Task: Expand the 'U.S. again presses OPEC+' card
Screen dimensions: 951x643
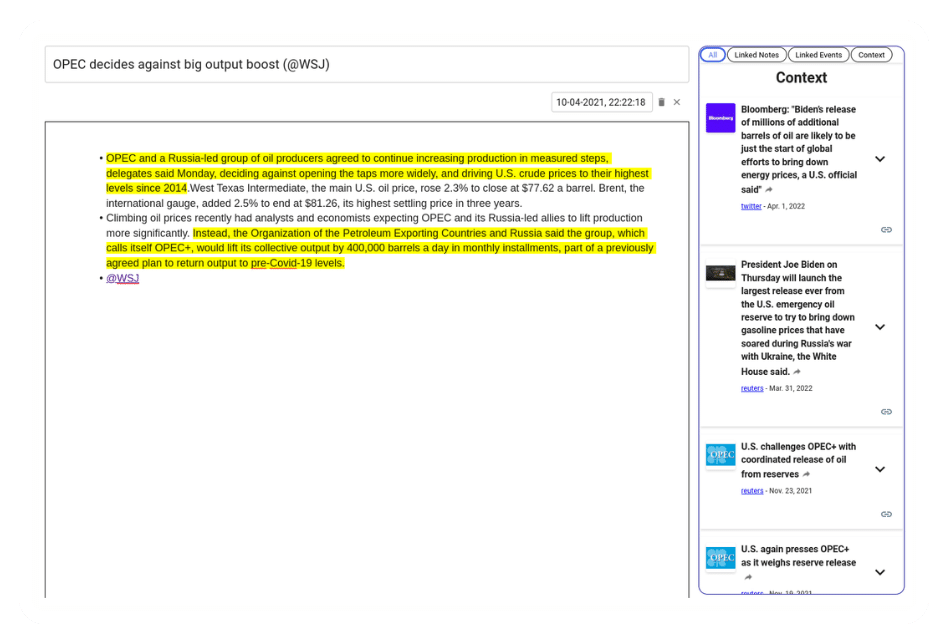Action: 880,572
